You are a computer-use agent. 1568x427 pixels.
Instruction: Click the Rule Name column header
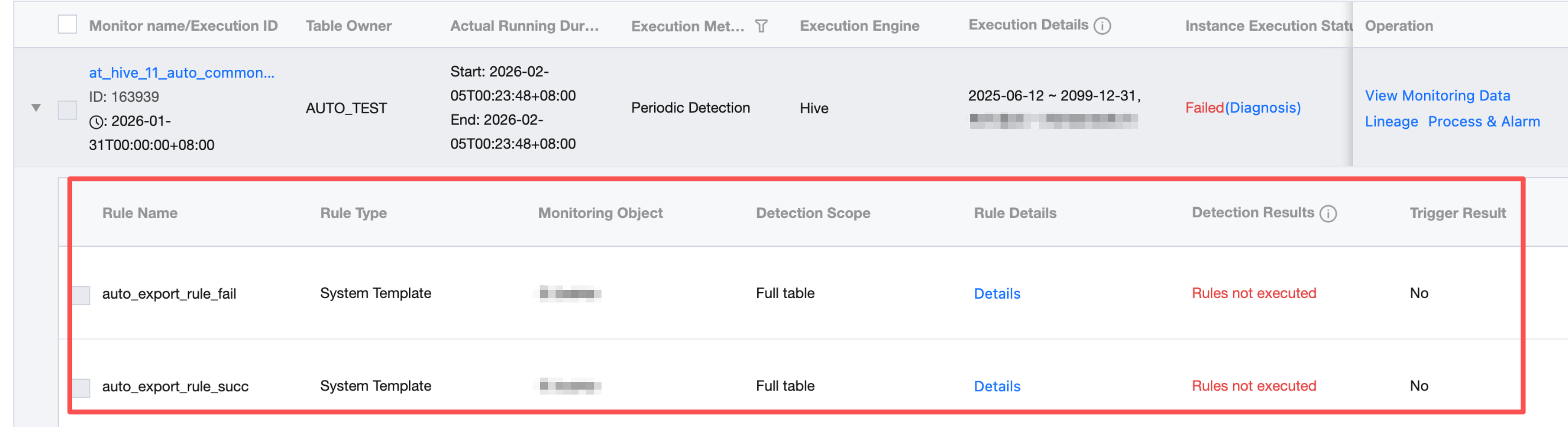tap(140, 213)
